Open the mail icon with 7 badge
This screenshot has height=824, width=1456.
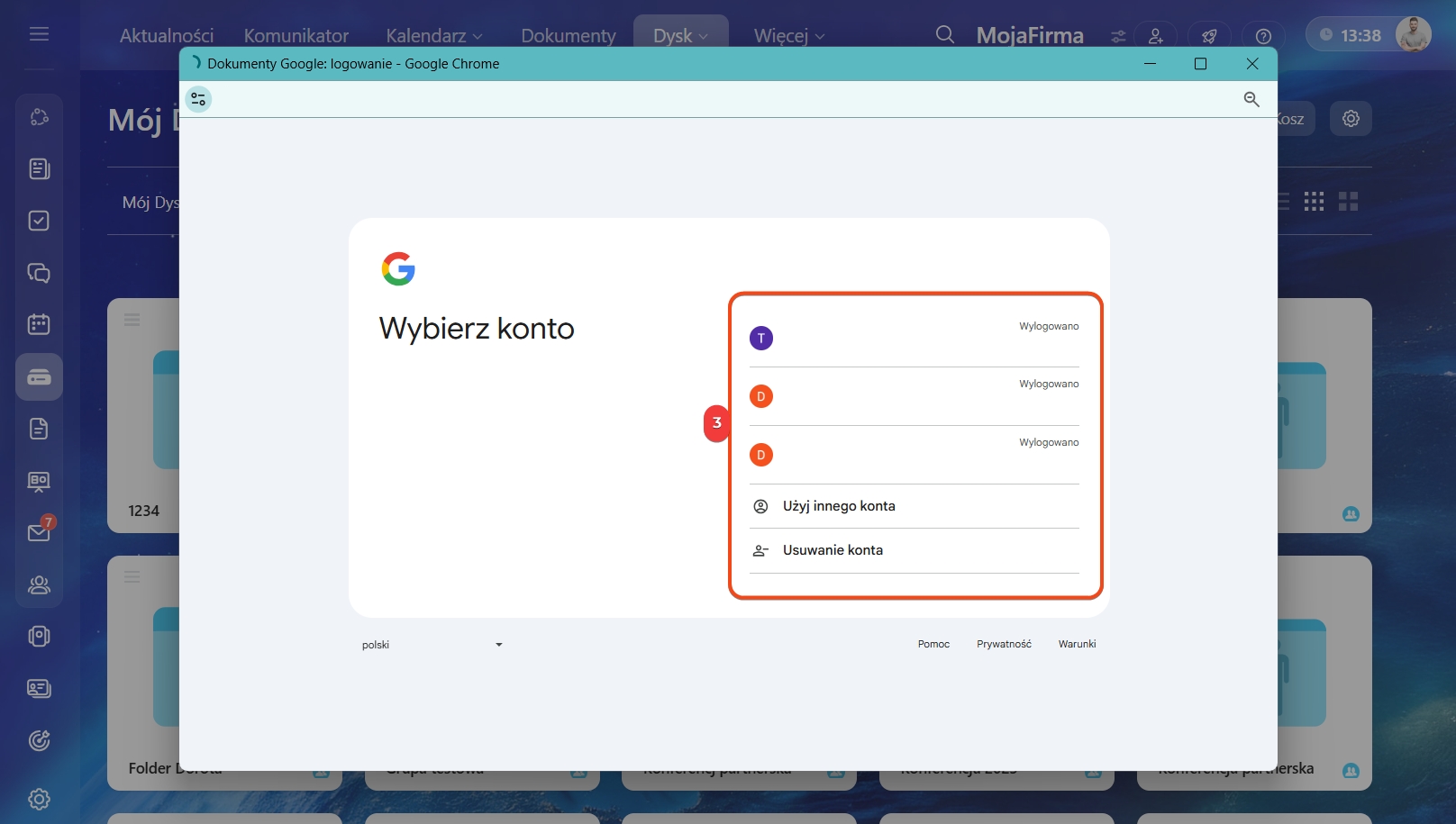39,532
